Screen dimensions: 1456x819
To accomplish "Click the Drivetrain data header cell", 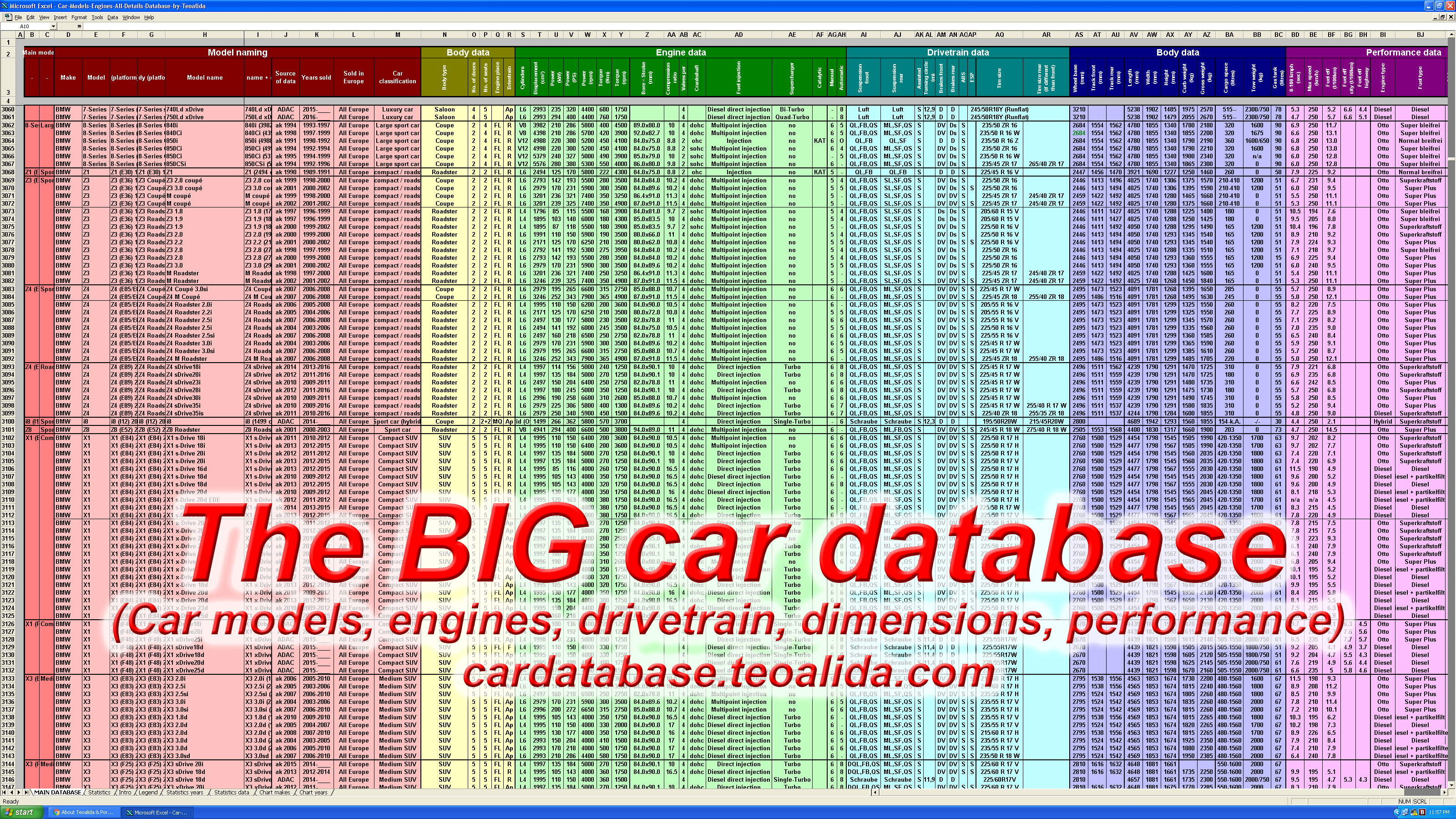I will [x=957, y=53].
